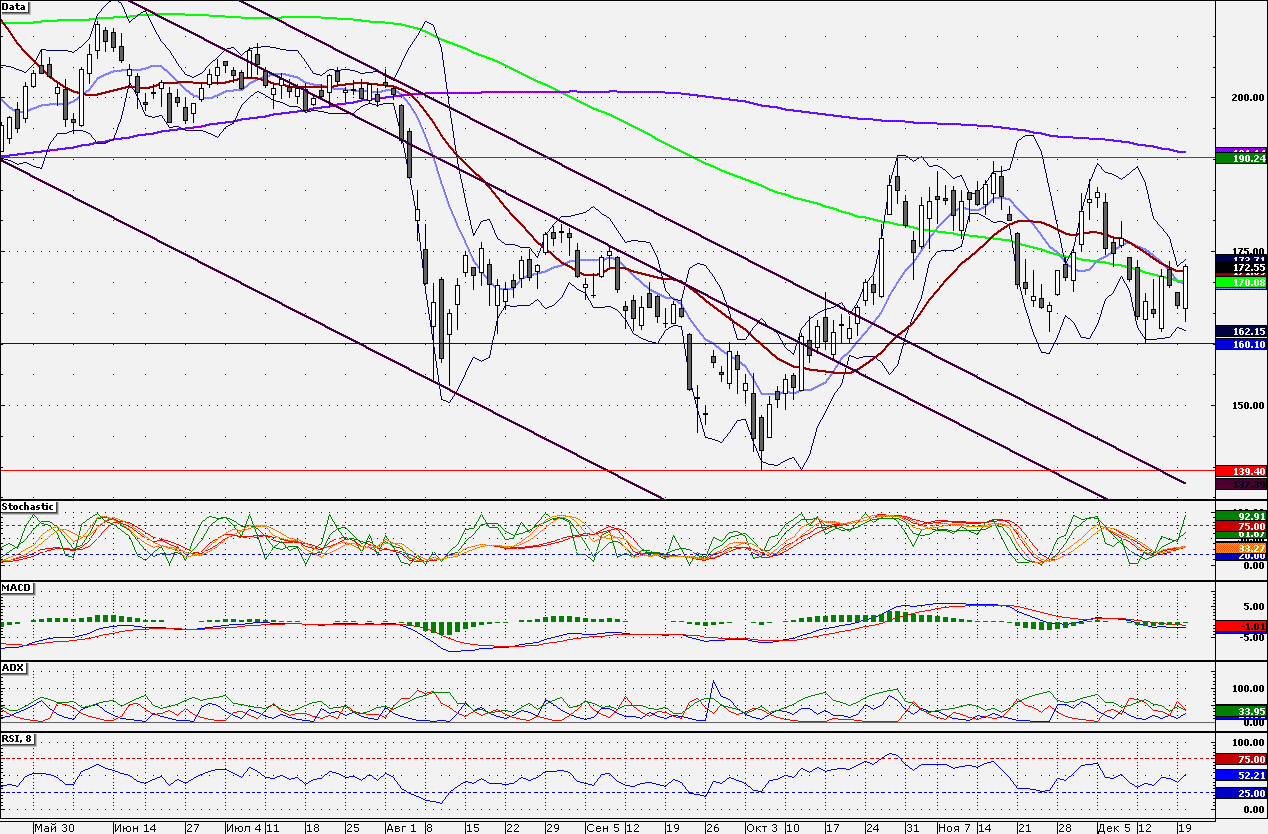Select the green 33.95 ADX value tag

[x=1241, y=711]
